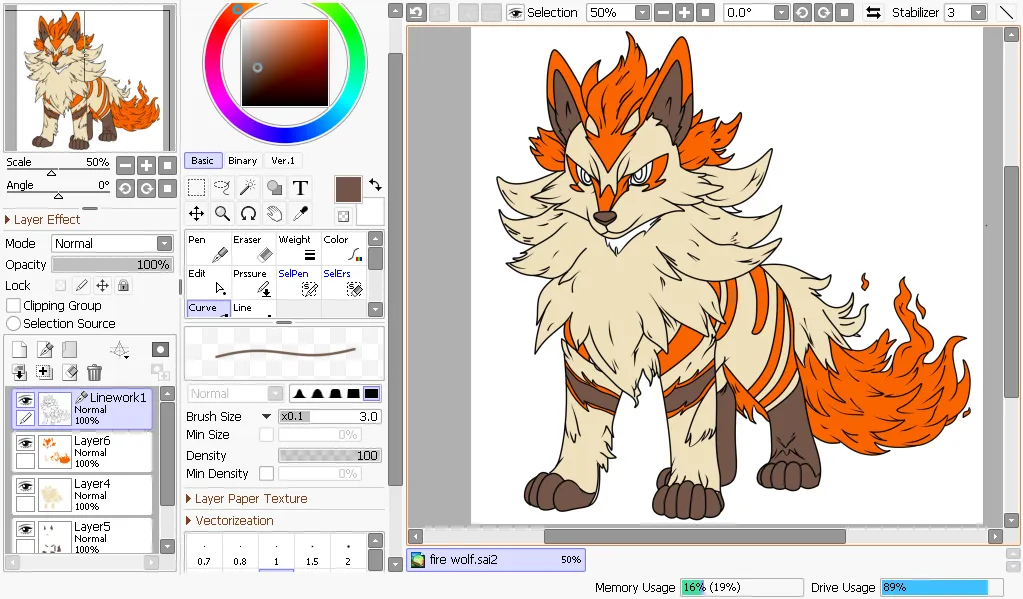Merge the layer down
Screen dimensions: 1023x599
(x=20, y=373)
